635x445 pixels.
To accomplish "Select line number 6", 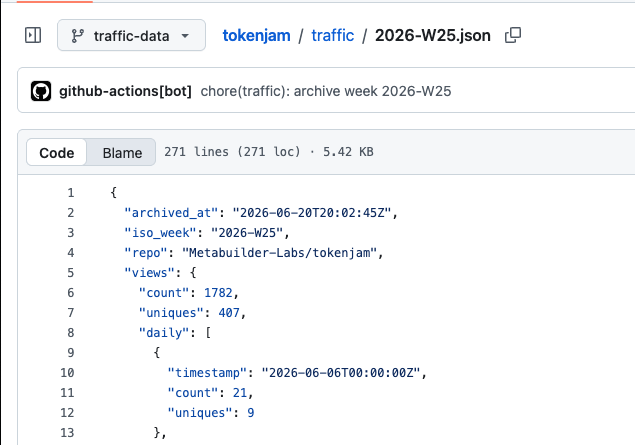I will [x=71, y=292].
